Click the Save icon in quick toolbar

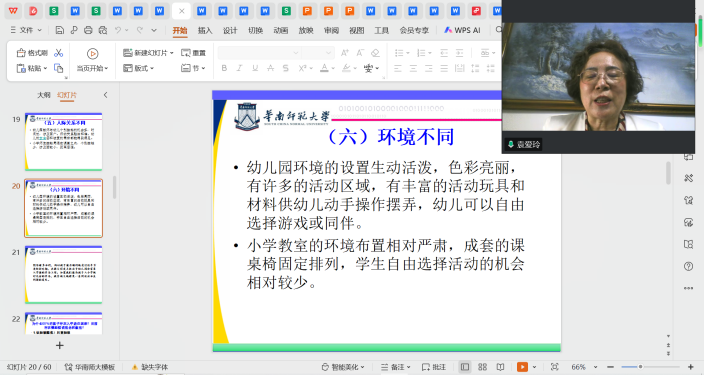click(x=59, y=30)
